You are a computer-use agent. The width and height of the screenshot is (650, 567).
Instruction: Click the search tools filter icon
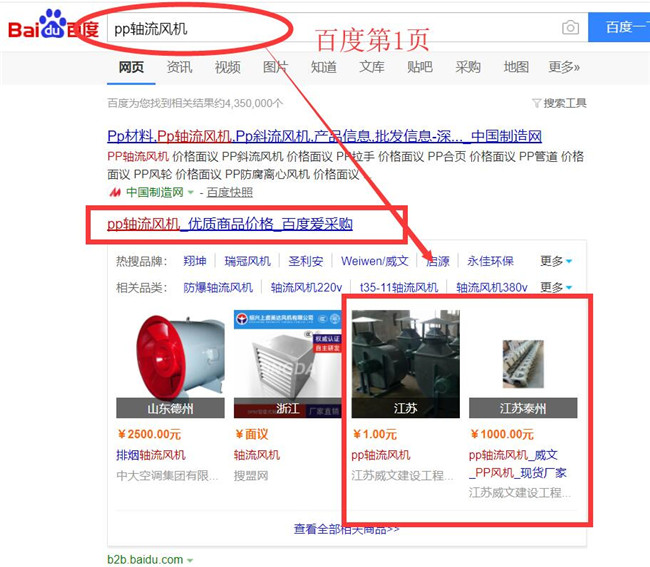tap(536, 103)
